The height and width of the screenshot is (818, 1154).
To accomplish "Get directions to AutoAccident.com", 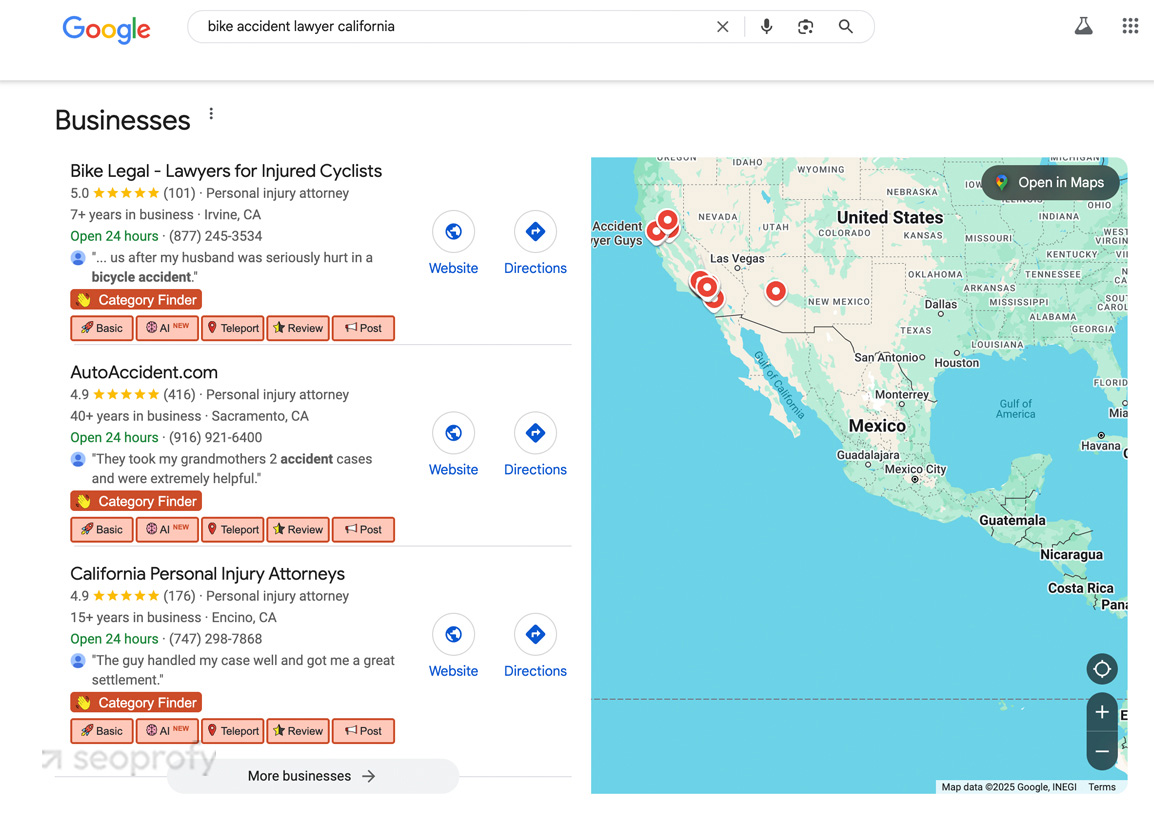I will coord(535,433).
